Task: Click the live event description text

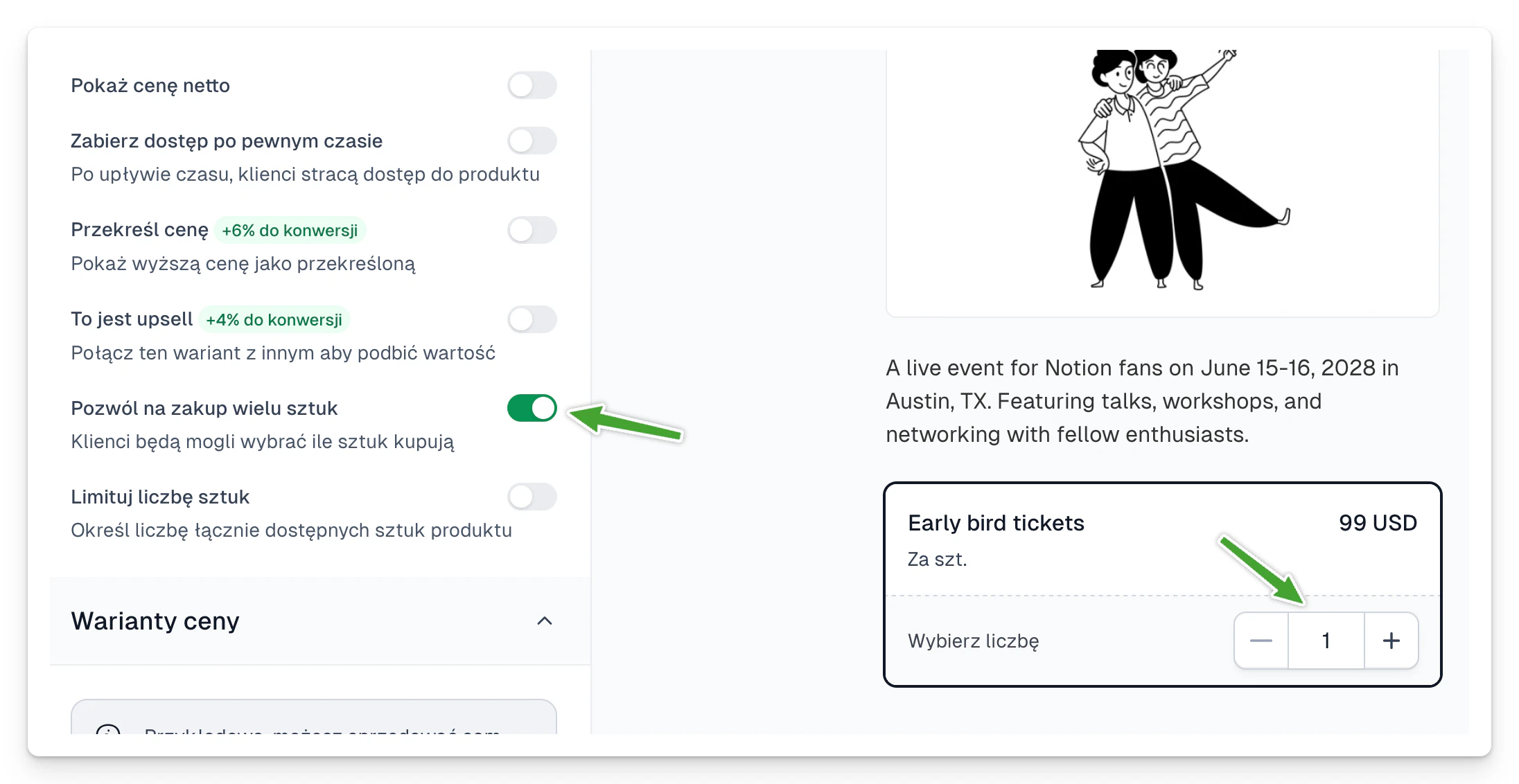Action: (x=1142, y=401)
